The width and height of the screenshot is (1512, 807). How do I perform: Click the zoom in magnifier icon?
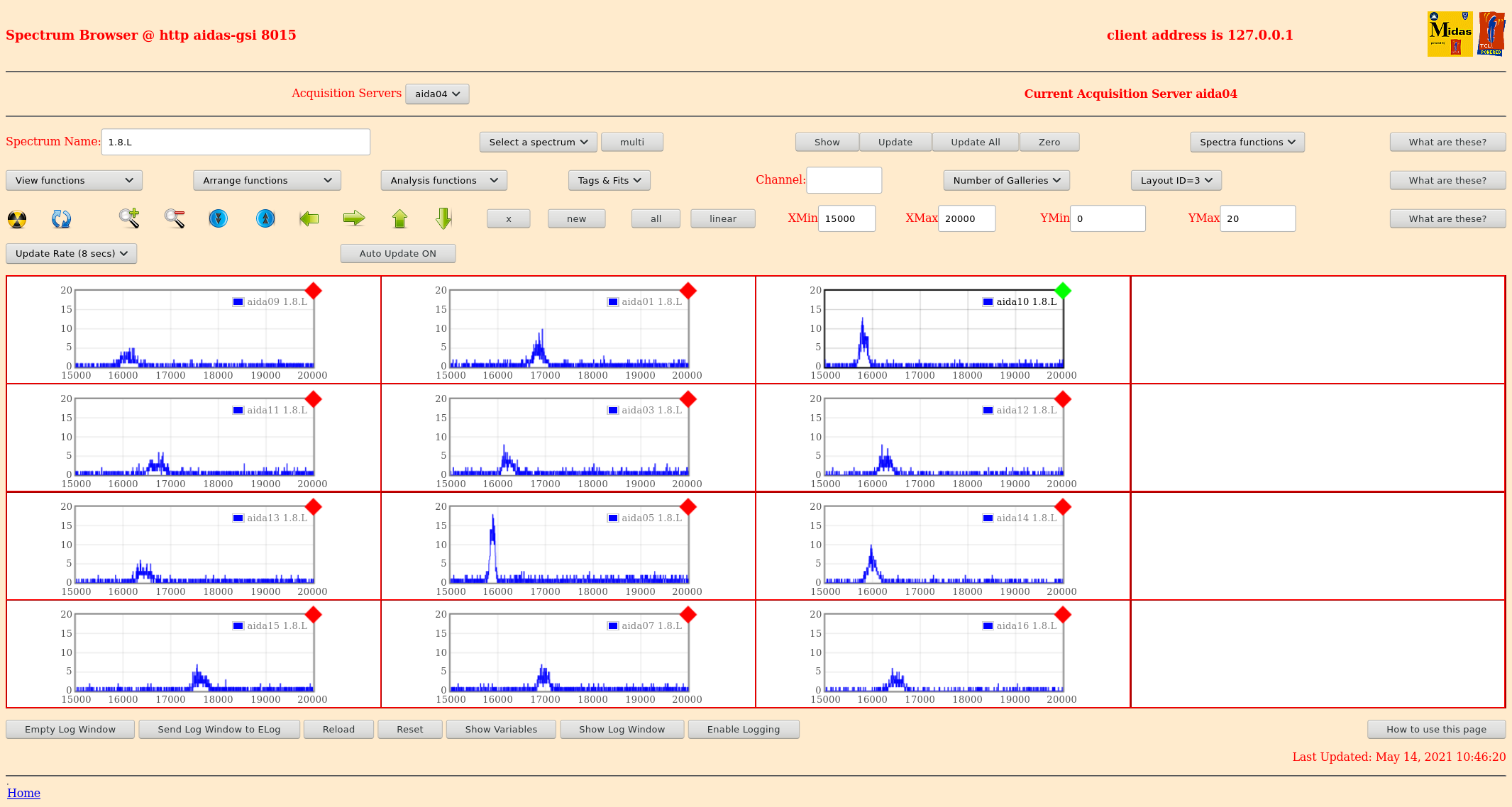tap(129, 218)
